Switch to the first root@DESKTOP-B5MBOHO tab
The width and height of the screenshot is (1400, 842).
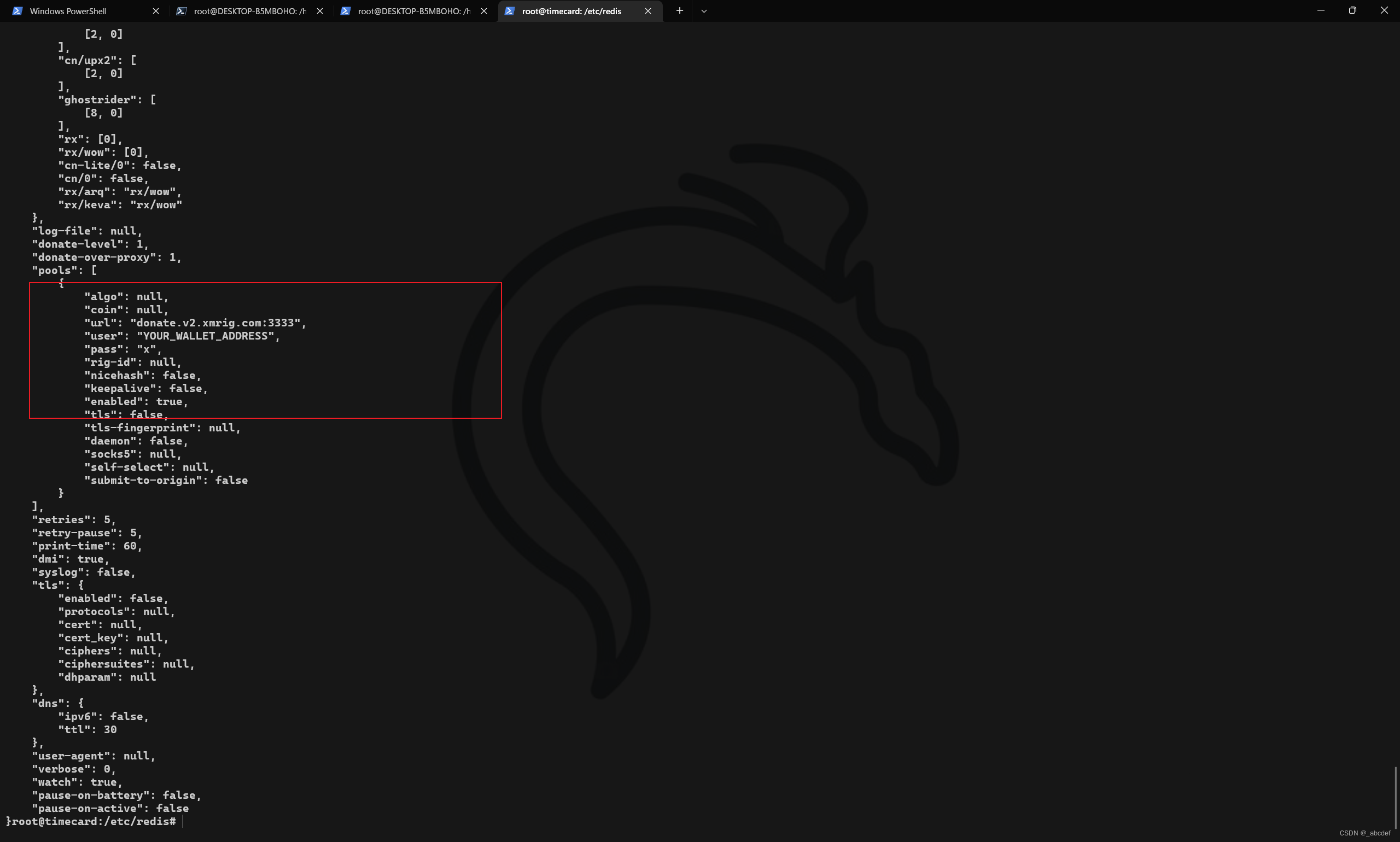point(250,11)
